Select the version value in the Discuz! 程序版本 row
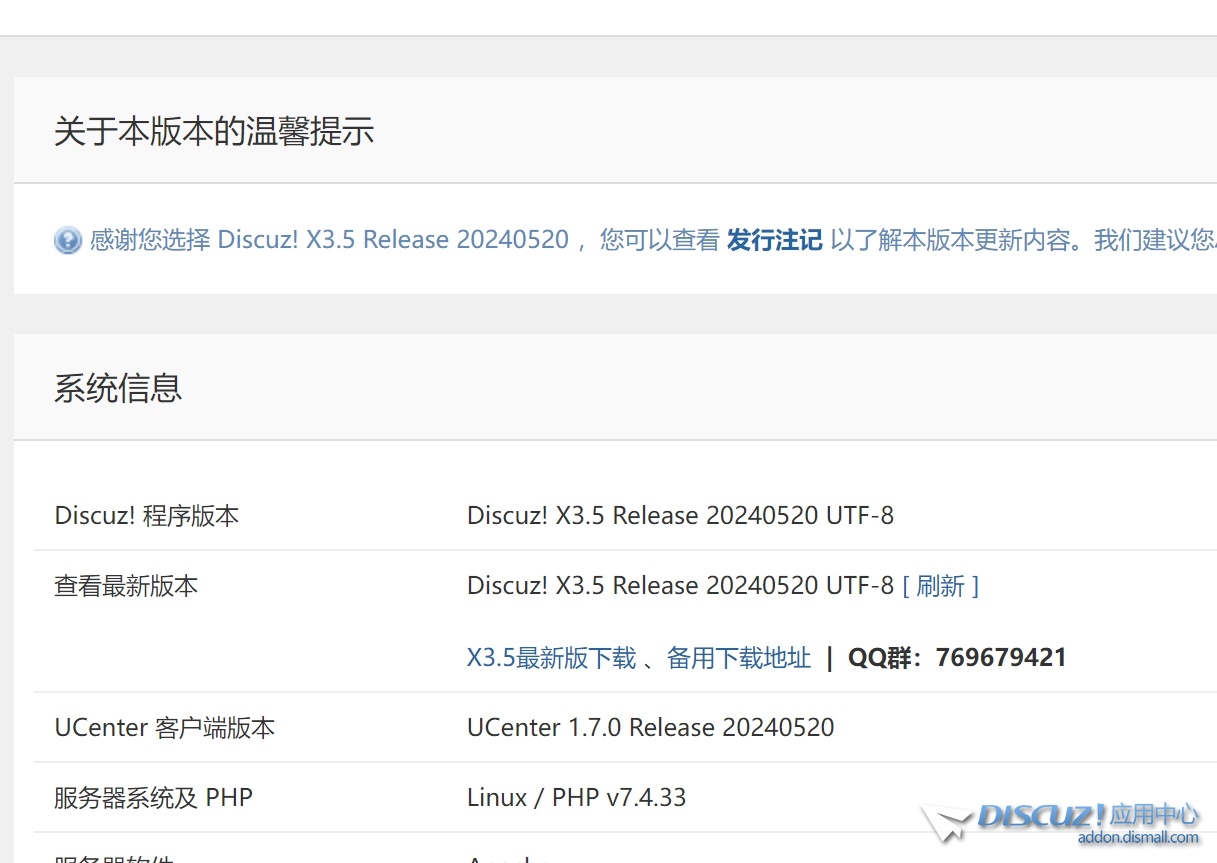Screen dimensions: 1217x863 point(680,516)
